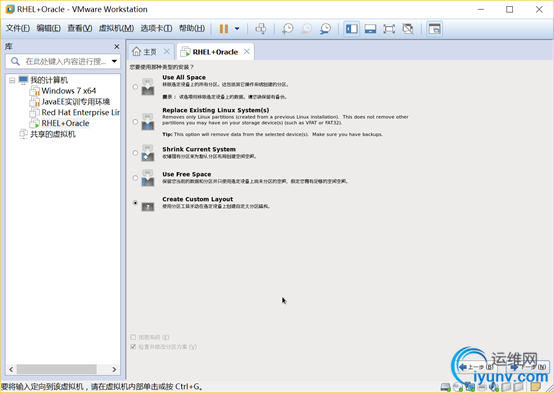Select the Shrink Current System radio button
The width and height of the screenshot is (554, 393).
pos(135,153)
